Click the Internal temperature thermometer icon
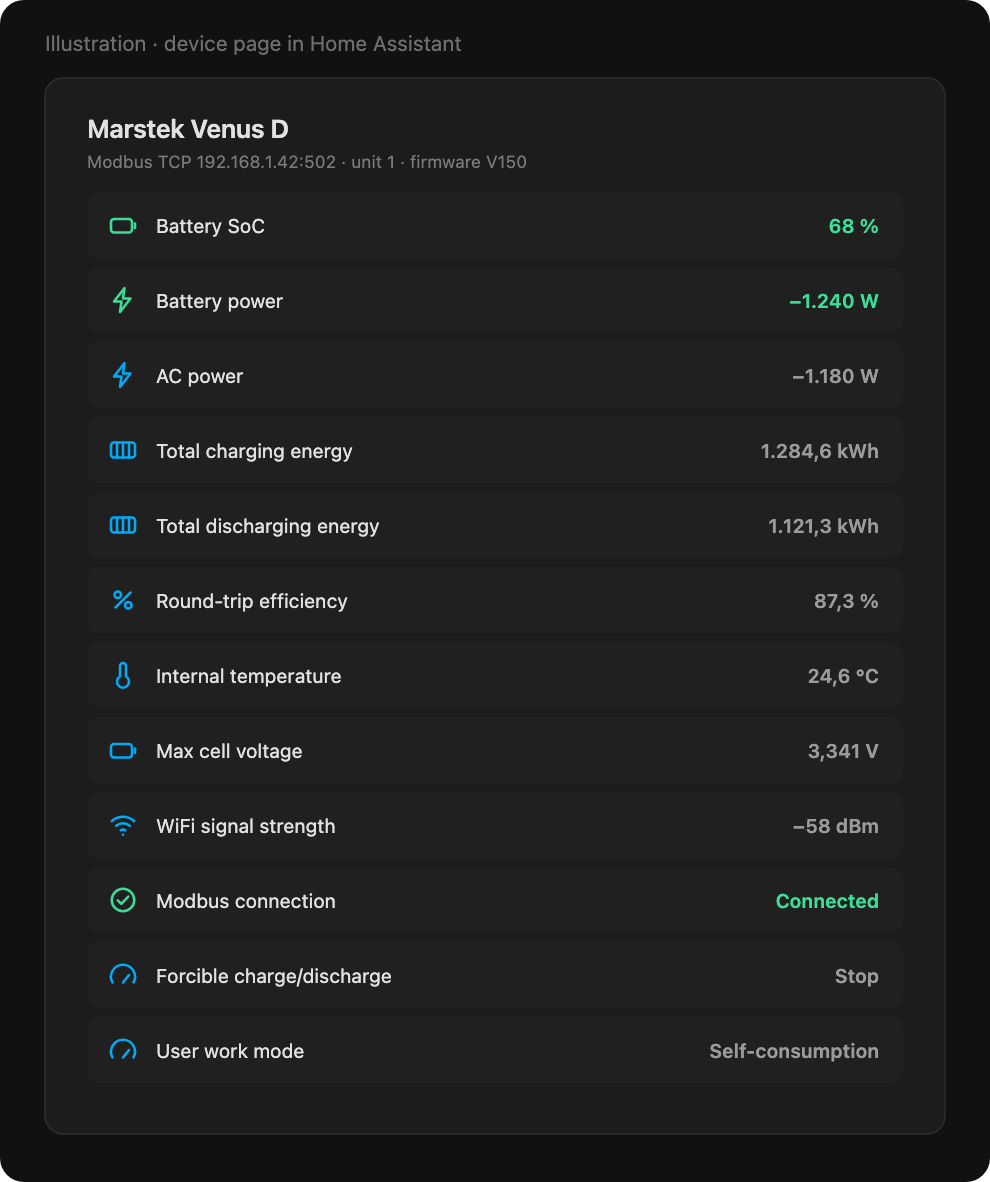Screen dimensions: 990x1182 [x=123, y=675]
